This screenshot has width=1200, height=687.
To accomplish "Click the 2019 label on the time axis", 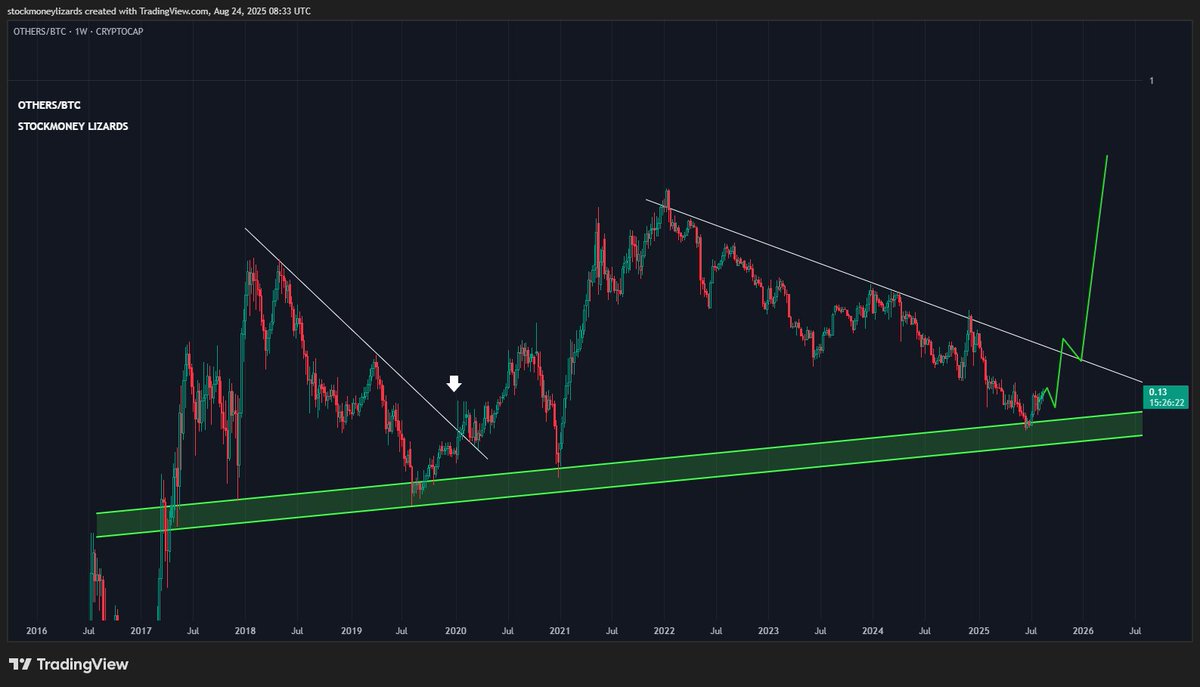I will click(351, 631).
